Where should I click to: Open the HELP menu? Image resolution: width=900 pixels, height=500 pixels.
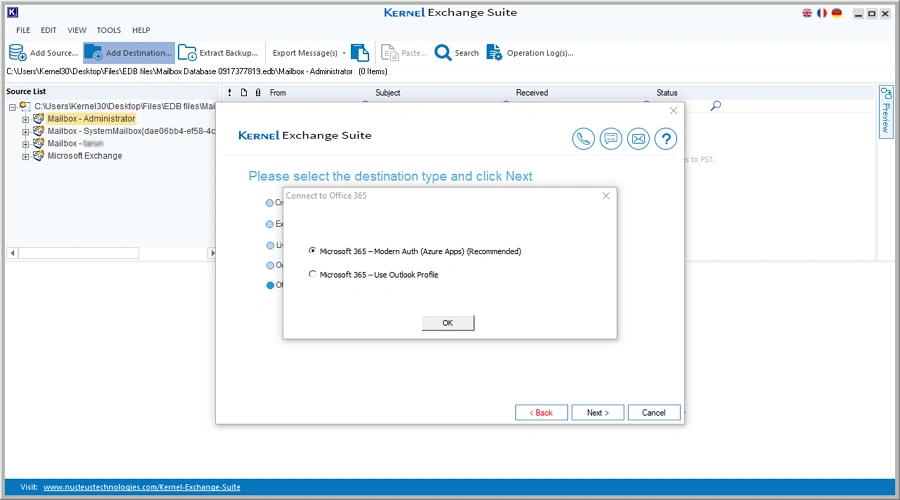141,30
